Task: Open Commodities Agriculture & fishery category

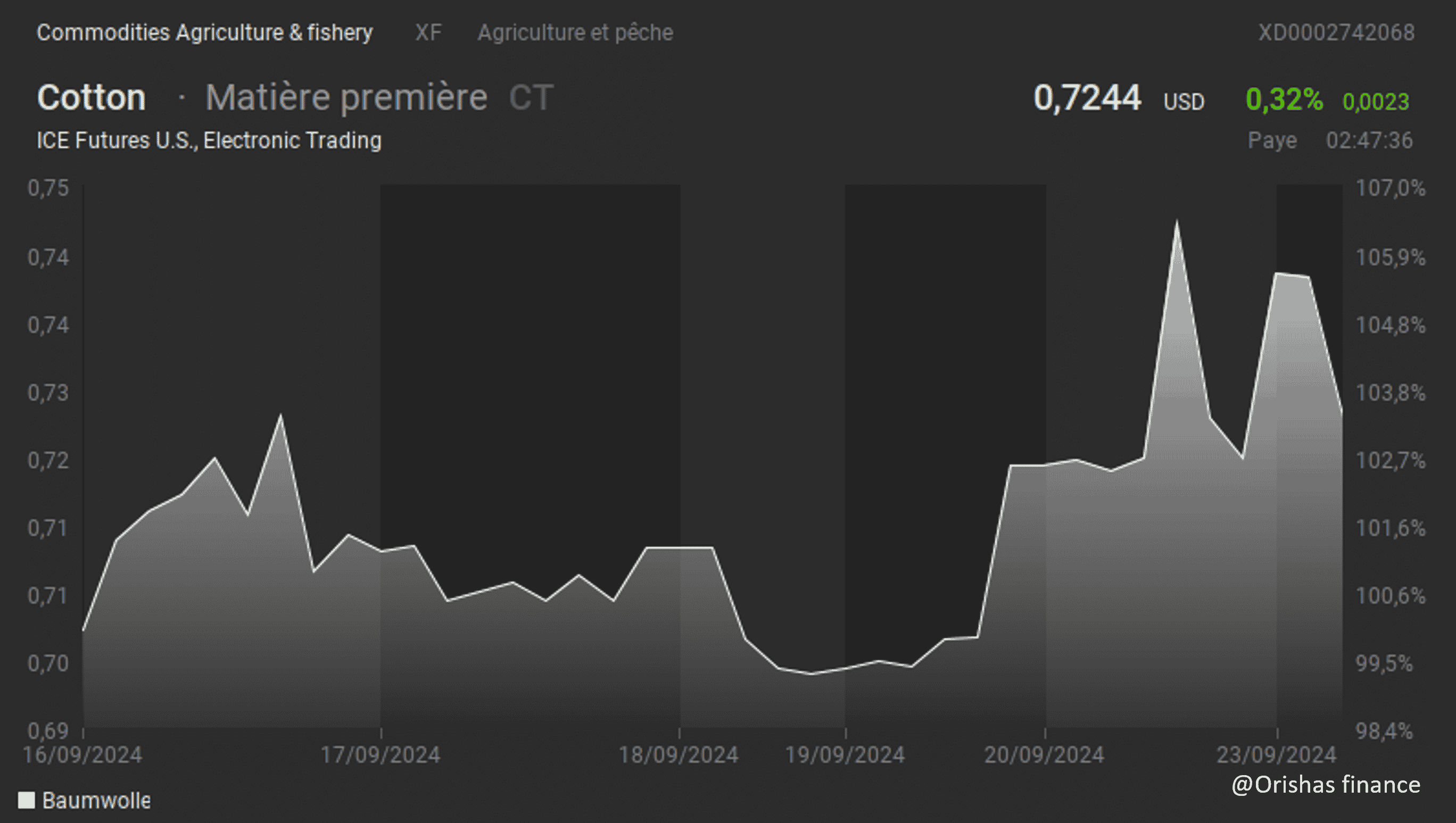Action: 205,32
